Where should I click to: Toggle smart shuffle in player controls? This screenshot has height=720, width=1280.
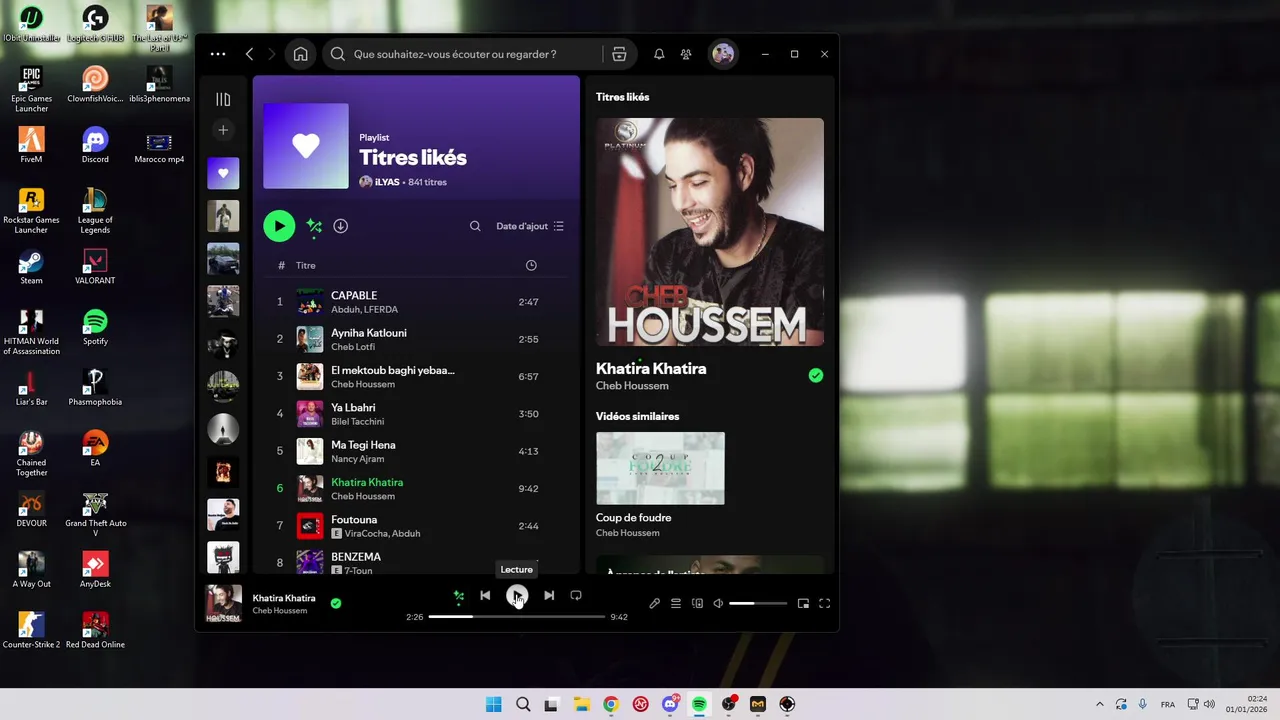click(x=458, y=596)
